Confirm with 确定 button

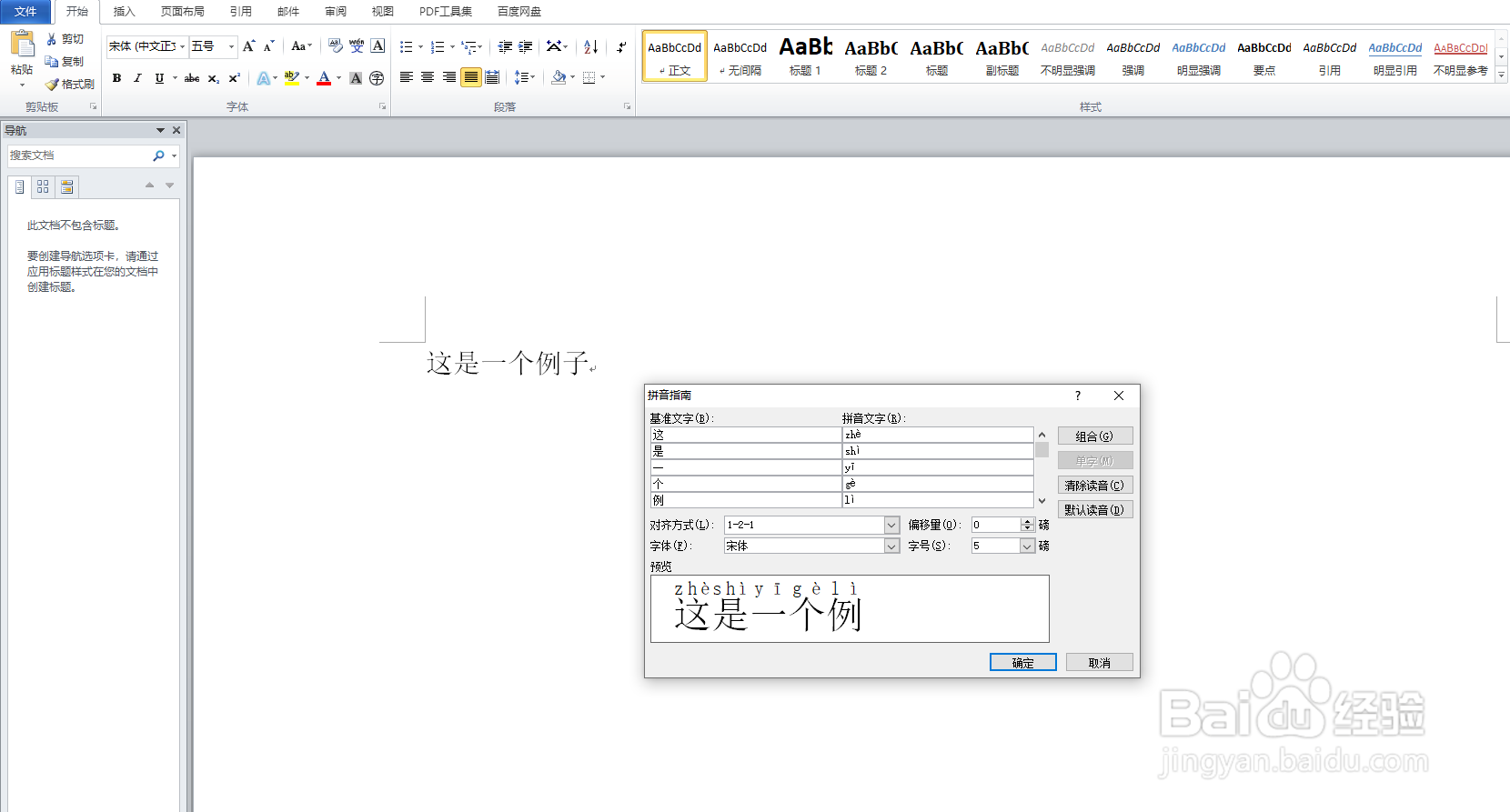(x=1023, y=662)
